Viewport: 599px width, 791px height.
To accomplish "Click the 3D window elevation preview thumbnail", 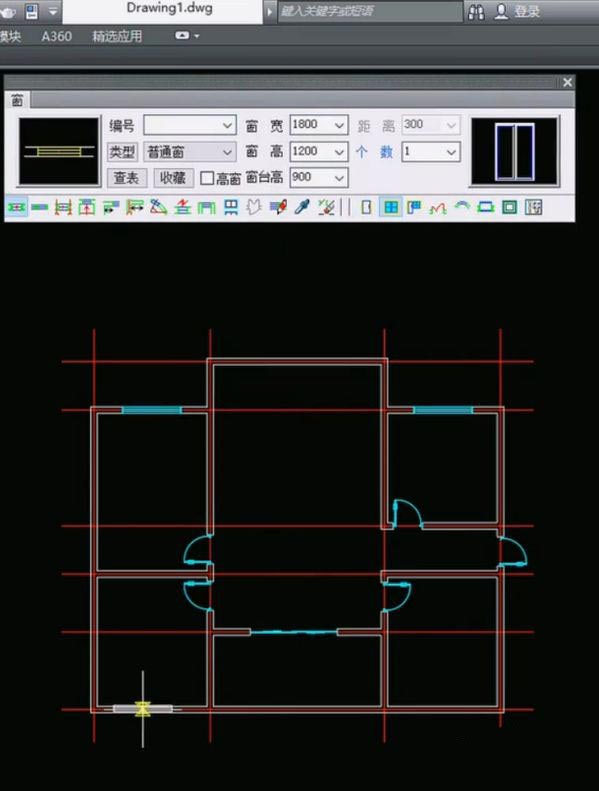I will (x=514, y=151).
